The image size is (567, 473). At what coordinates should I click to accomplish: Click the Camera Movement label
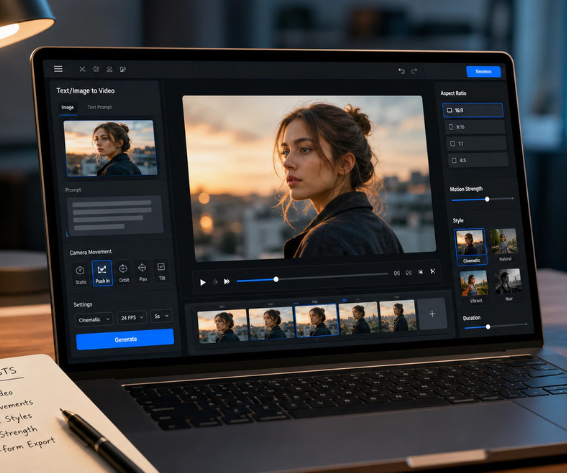click(90, 252)
